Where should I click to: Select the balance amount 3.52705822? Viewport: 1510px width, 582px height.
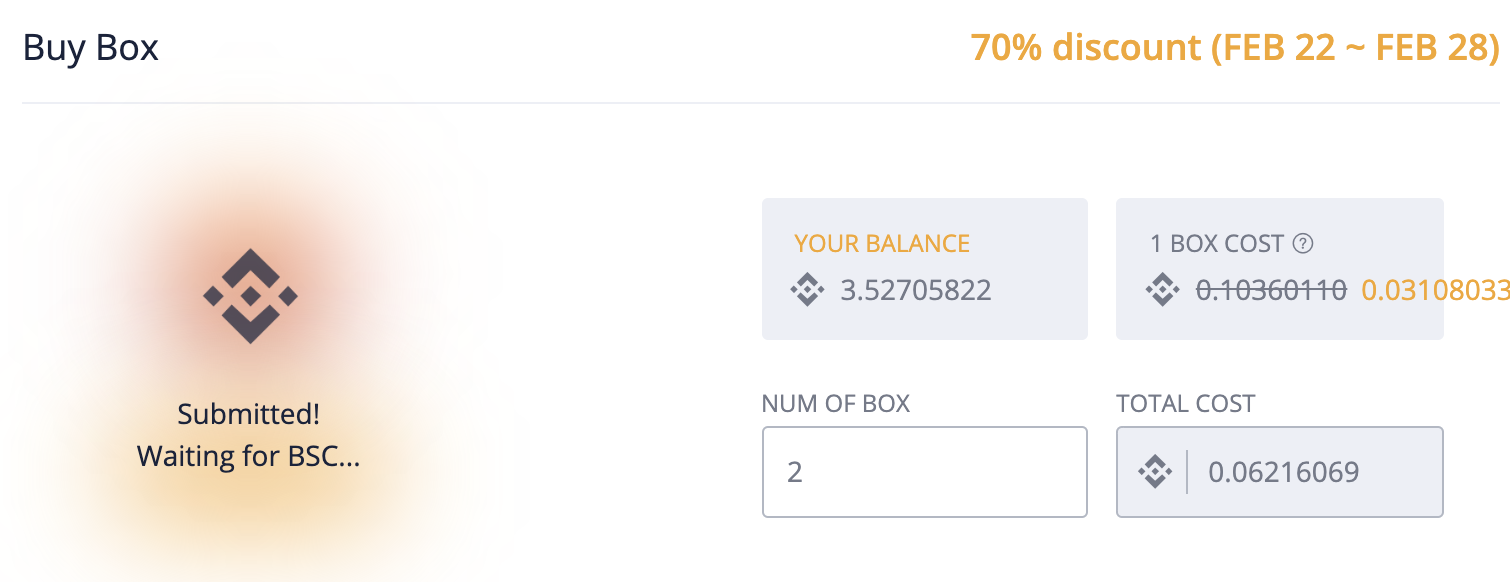pyautogui.click(x=916, y=291)
